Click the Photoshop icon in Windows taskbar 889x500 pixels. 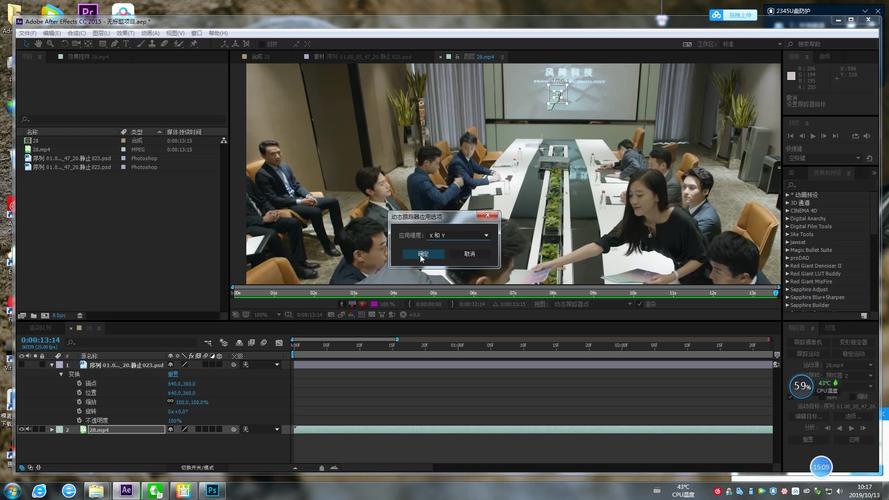point(212,490)
